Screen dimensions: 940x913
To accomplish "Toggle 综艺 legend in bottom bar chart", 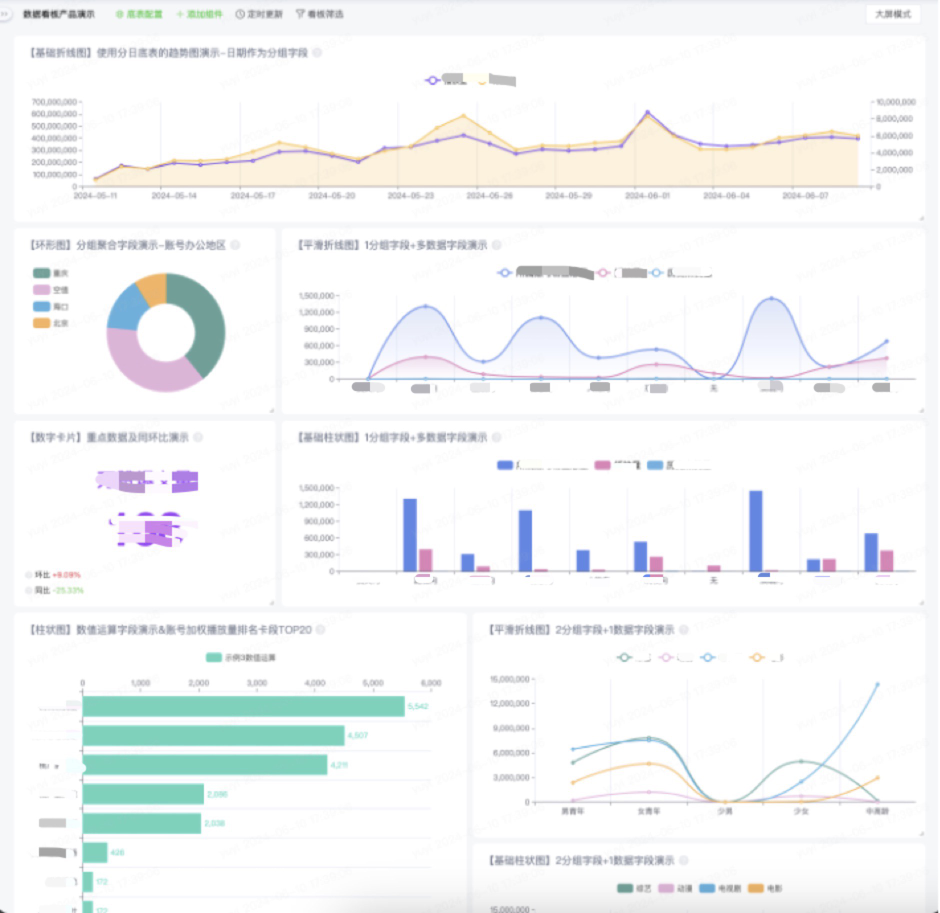I will (x=634, y=888).
